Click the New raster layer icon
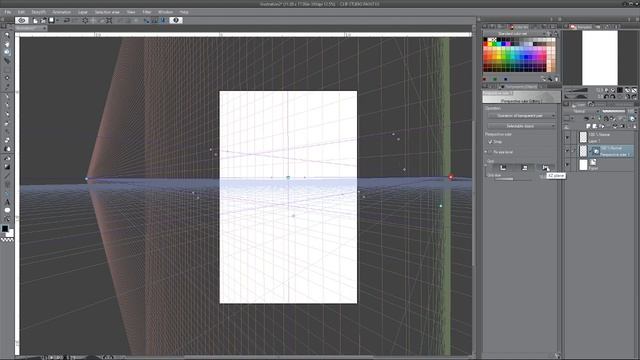Viewport: 640px width, 360px height. [x=588, y=126]
